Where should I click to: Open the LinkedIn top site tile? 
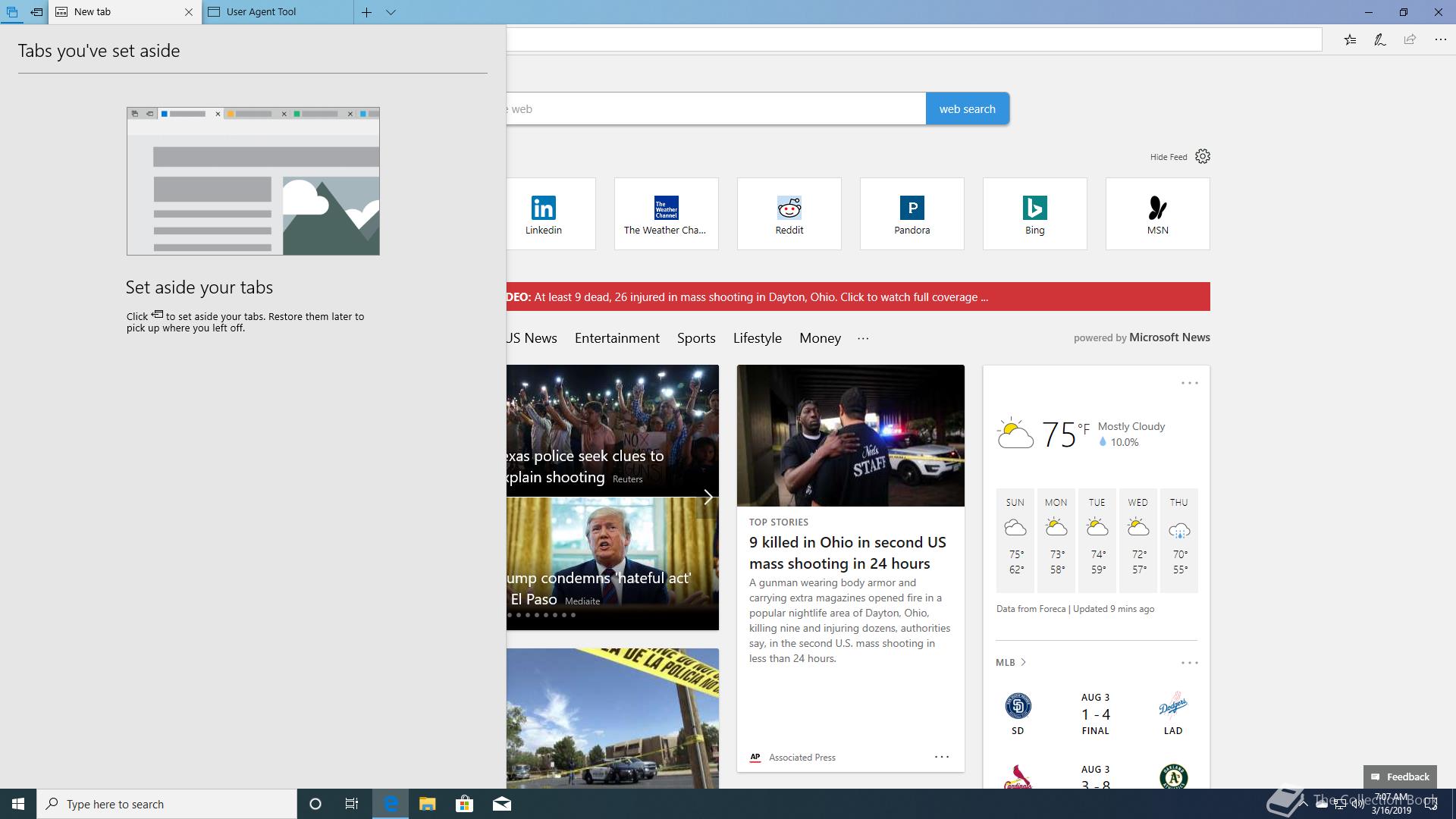551,214
